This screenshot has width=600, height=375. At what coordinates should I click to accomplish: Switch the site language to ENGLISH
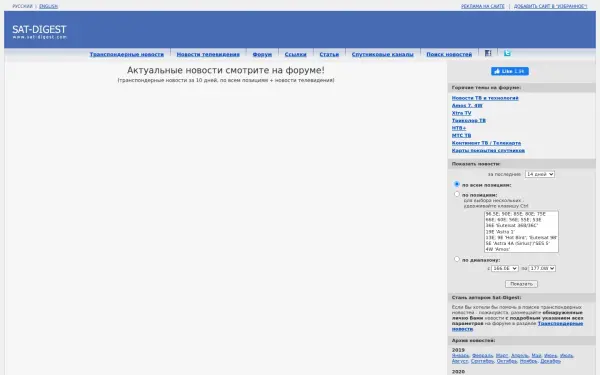(49, 6)
